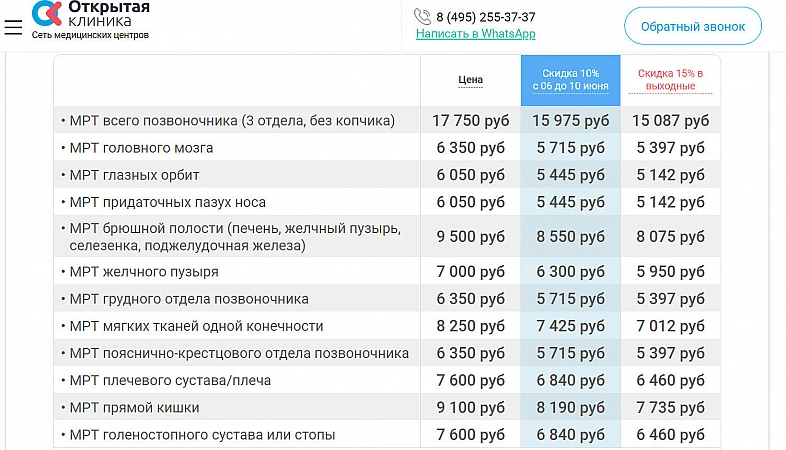The image size is (786, 450).
Task: Open the hamburger menu
Action: [13, 27]
